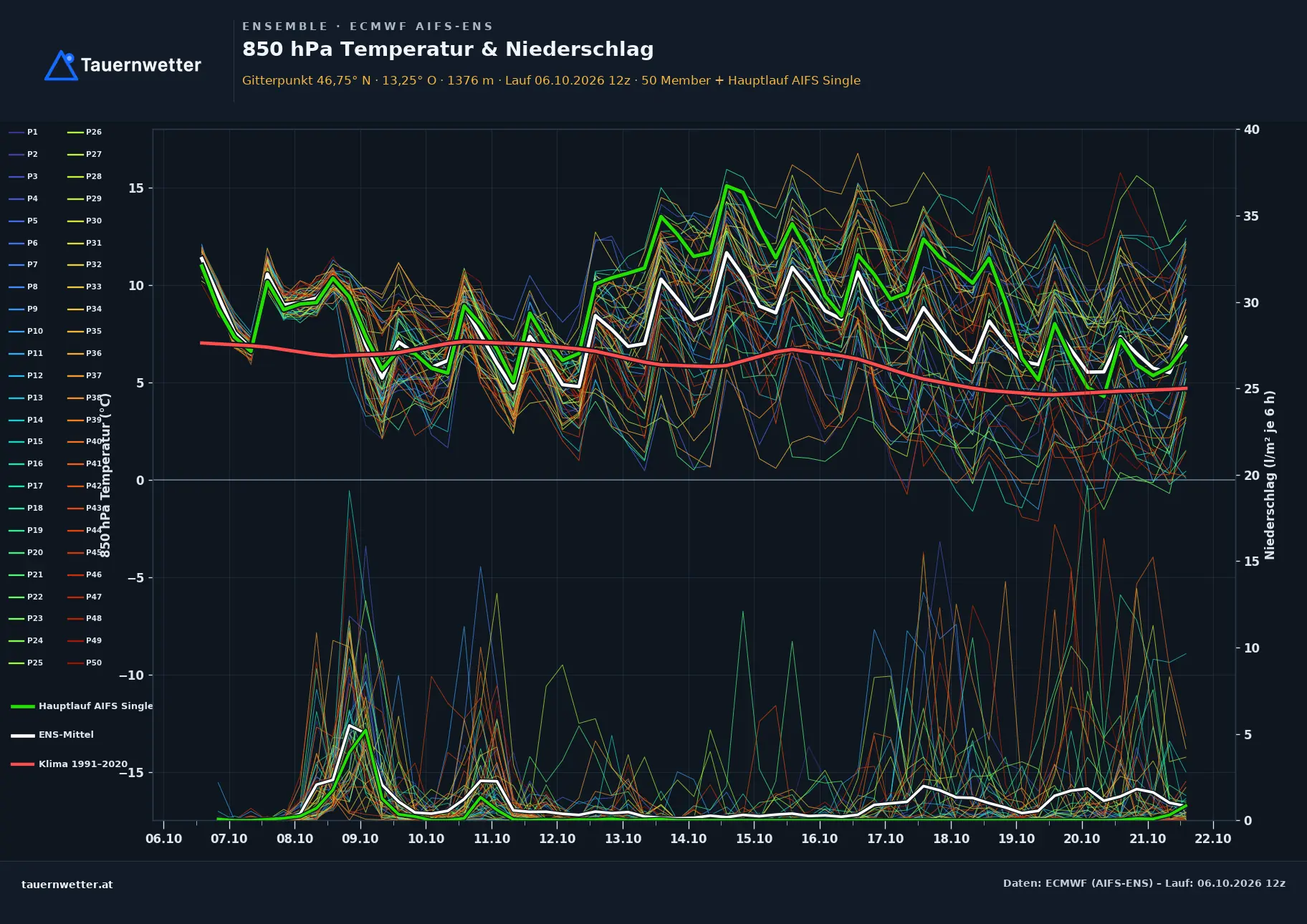The width and height of the screenshot is (1307, 924).
Task: Click the red Klima legend line swatch
Action: [x=23, y=764]
